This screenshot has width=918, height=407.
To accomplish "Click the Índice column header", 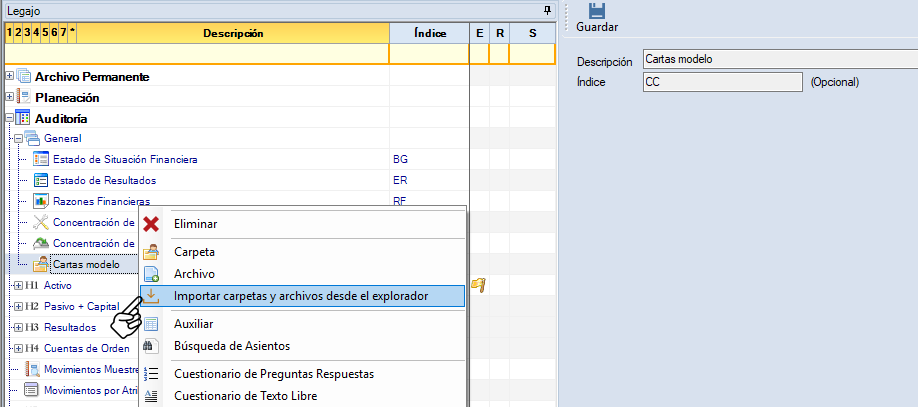I will click(429, 34).
